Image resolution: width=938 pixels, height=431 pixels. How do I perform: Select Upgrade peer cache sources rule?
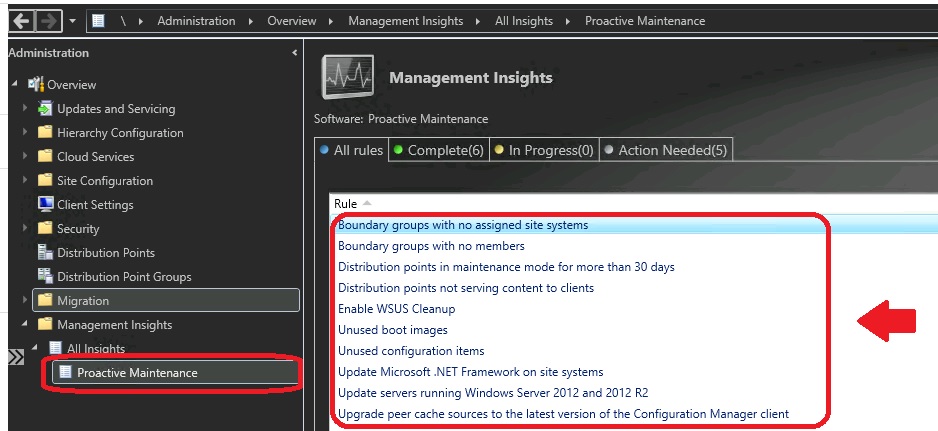[564, 414]
